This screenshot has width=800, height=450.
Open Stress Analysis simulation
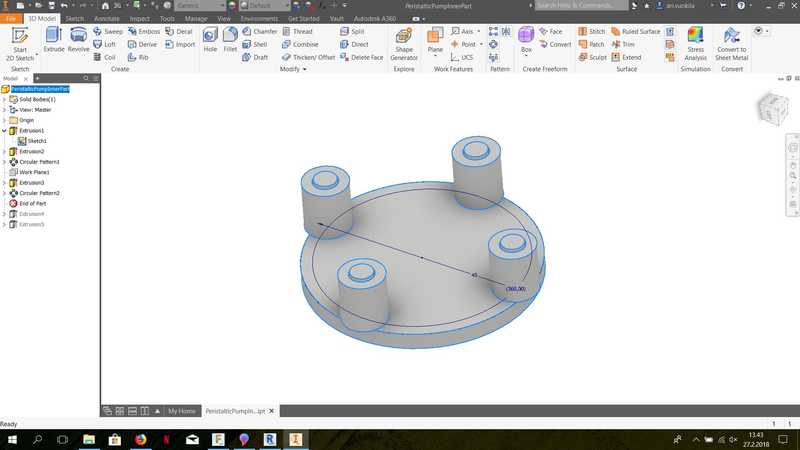695,44
